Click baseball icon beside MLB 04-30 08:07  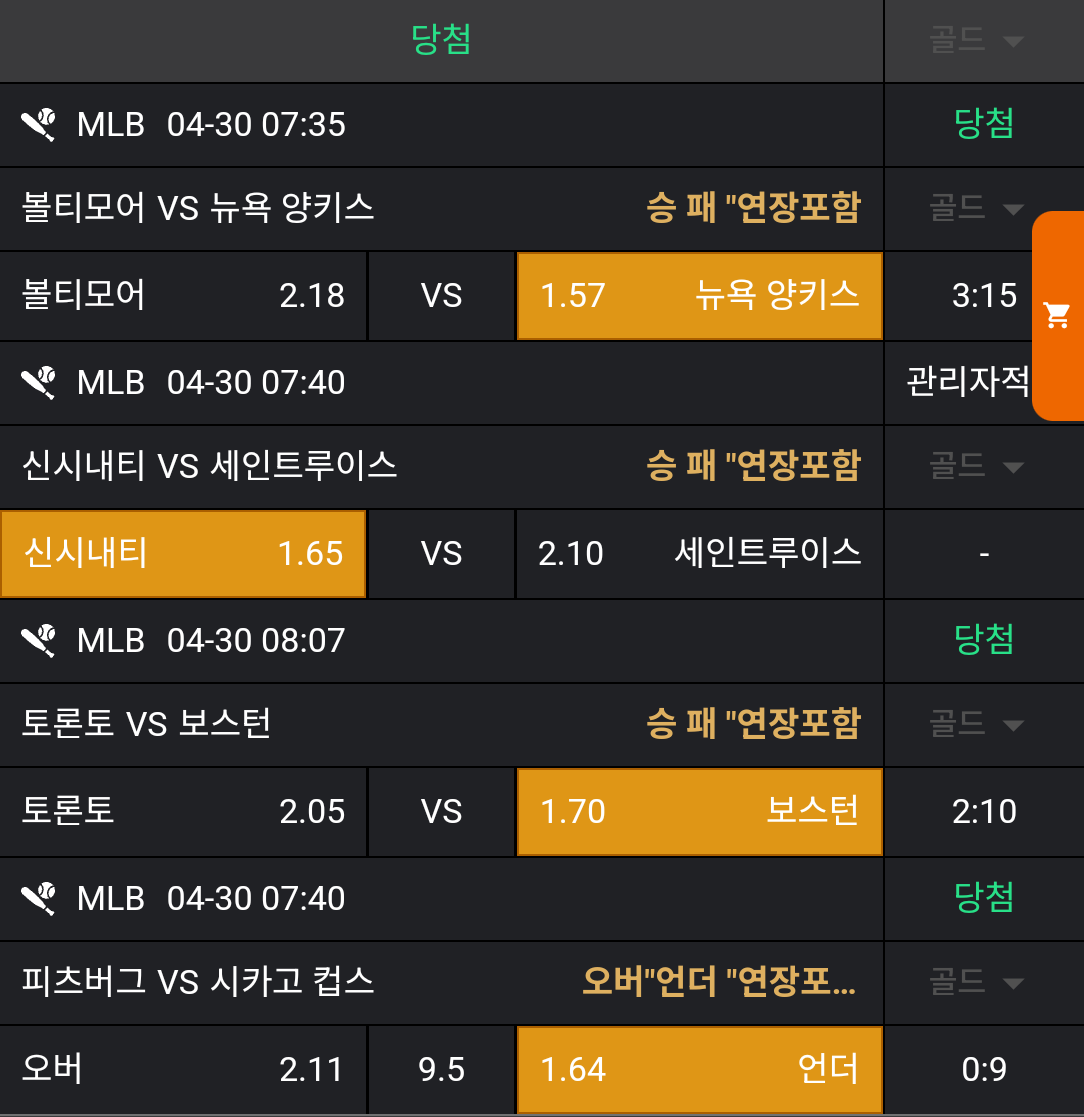point(39,641)
